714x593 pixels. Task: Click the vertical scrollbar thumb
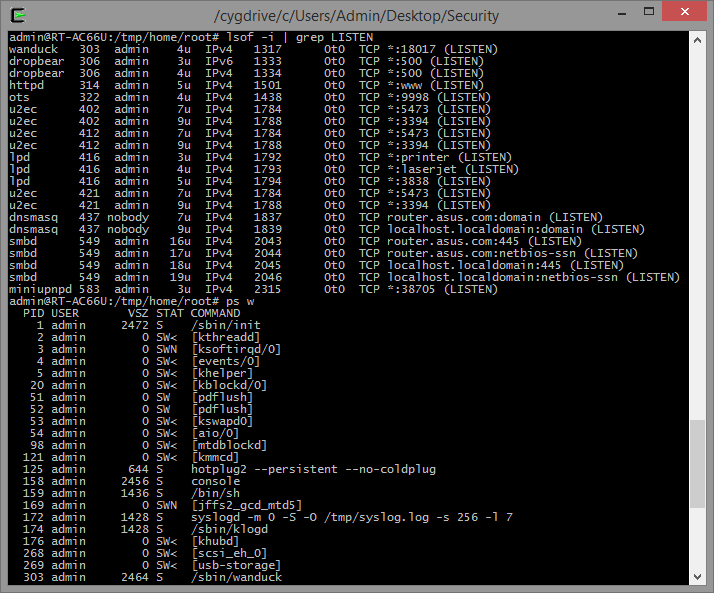697,464
